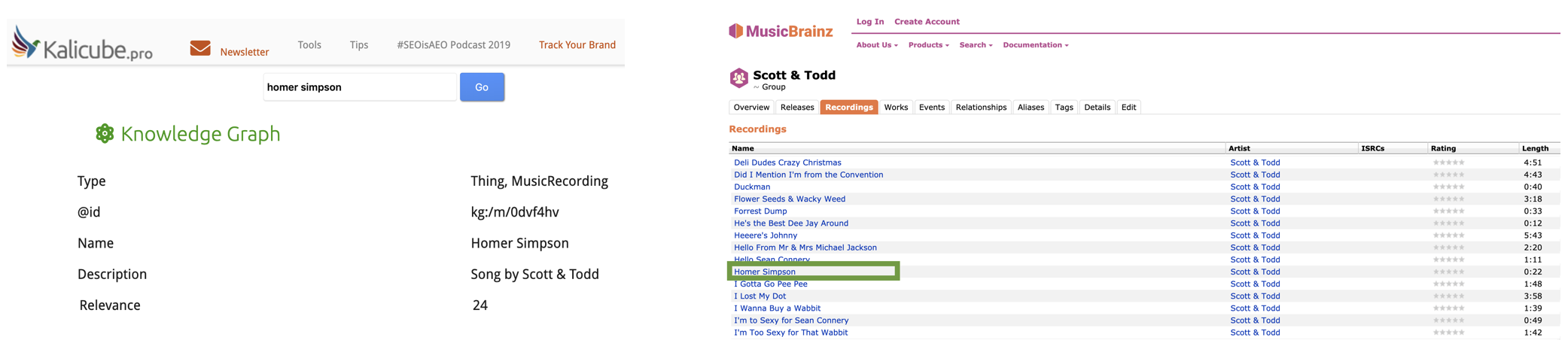Click the Create Account link
The width and height of the screenshot is (1568, 340).
click(x=927, y=22)
